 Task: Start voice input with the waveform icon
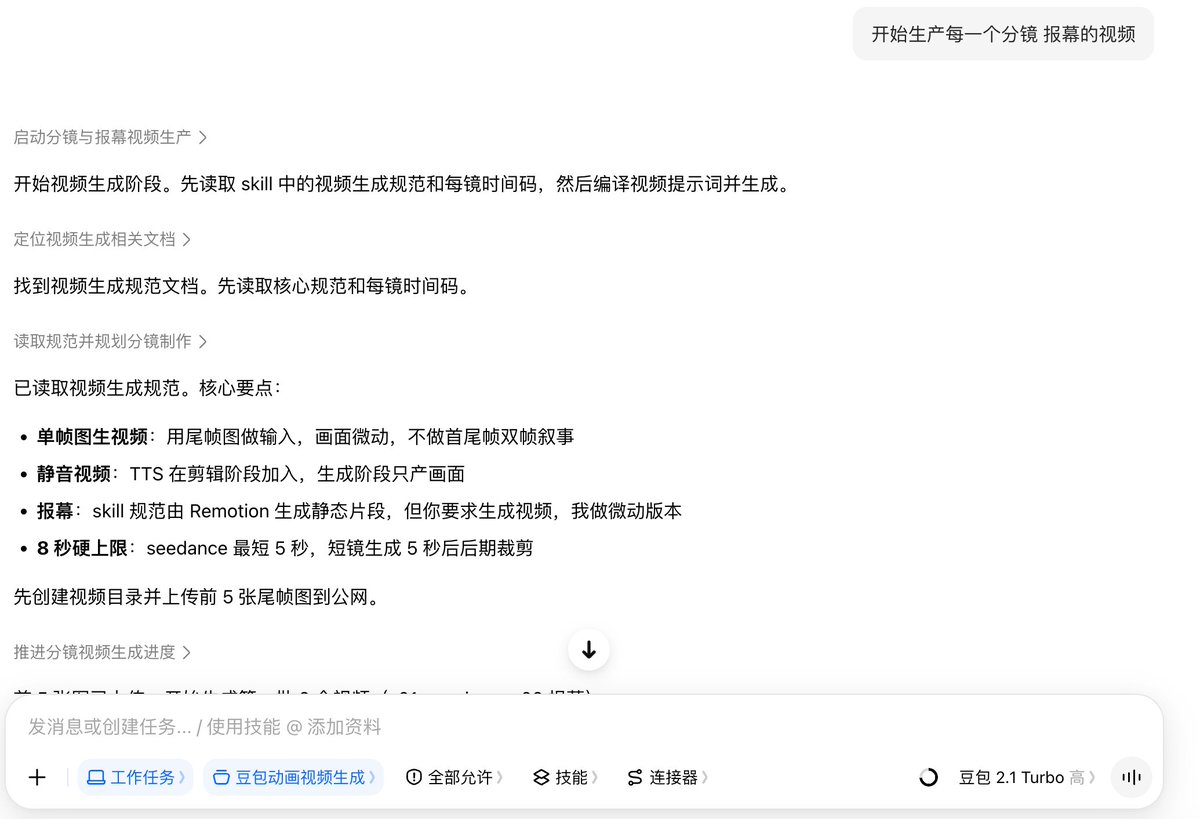[1132, 777]
